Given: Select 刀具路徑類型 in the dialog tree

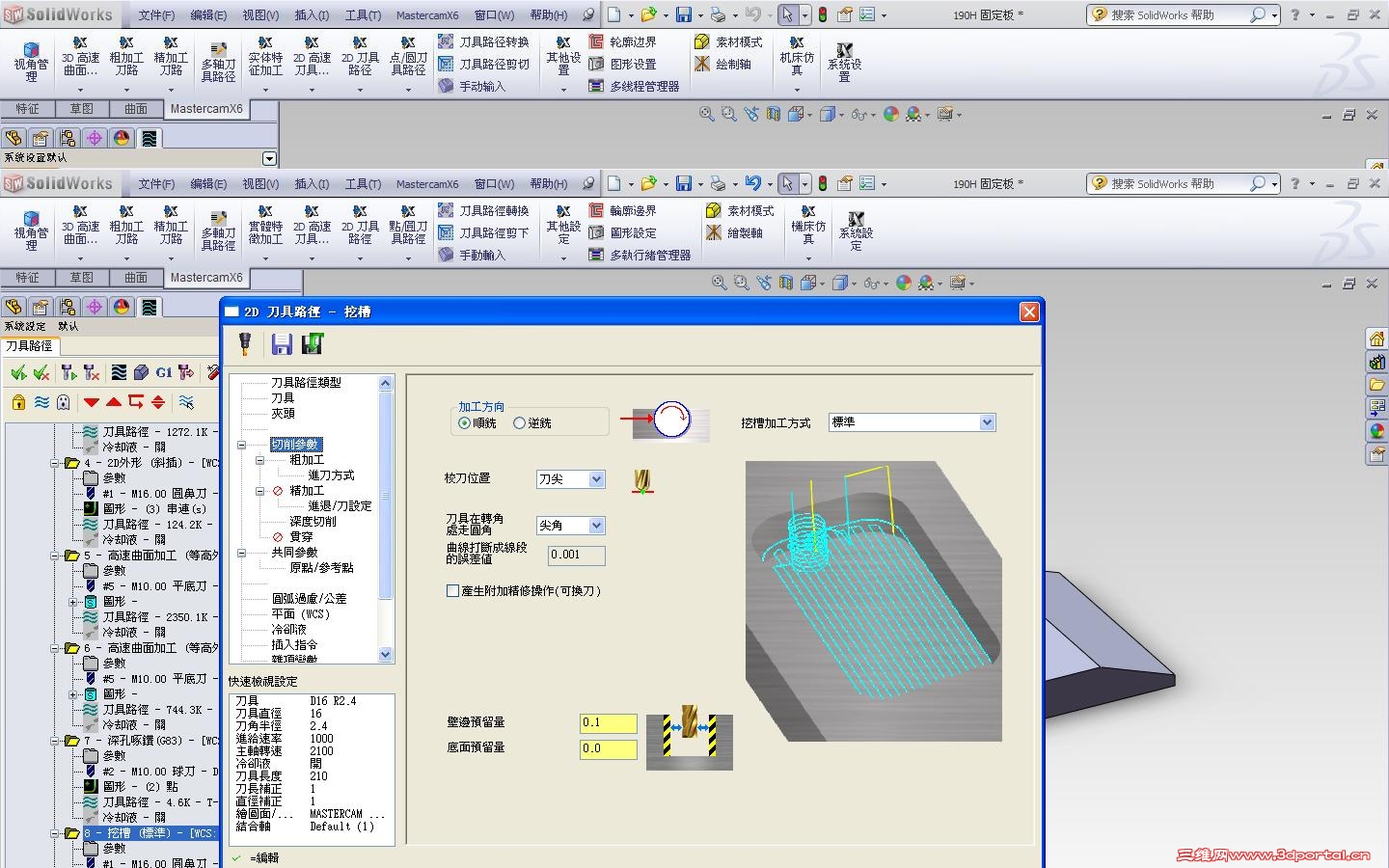Looking at the screenshot, I should (306, 383).
